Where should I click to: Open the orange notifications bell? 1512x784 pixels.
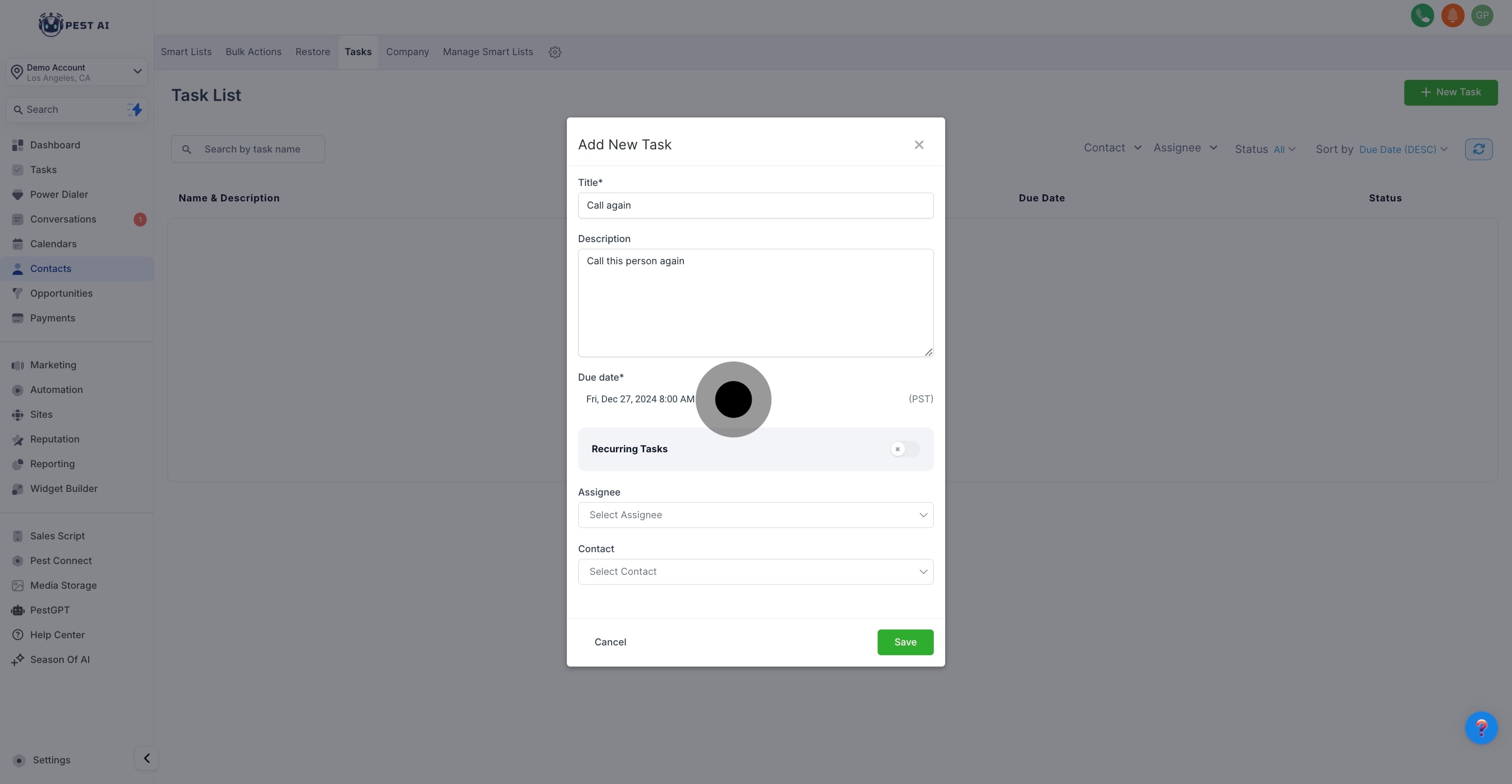point(1452,16)
